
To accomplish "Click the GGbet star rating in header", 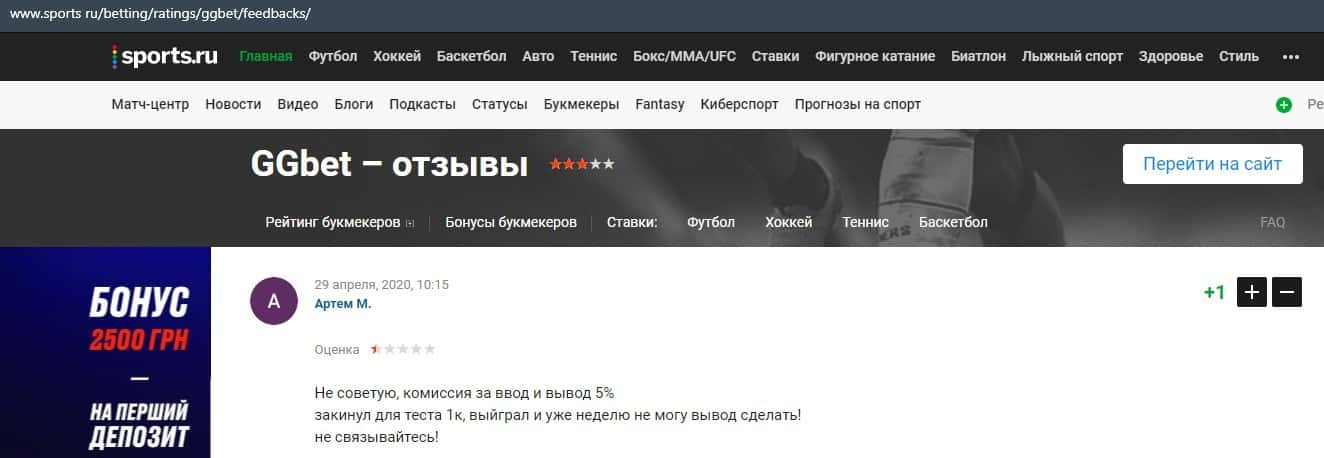I will (x=582, y=164).
